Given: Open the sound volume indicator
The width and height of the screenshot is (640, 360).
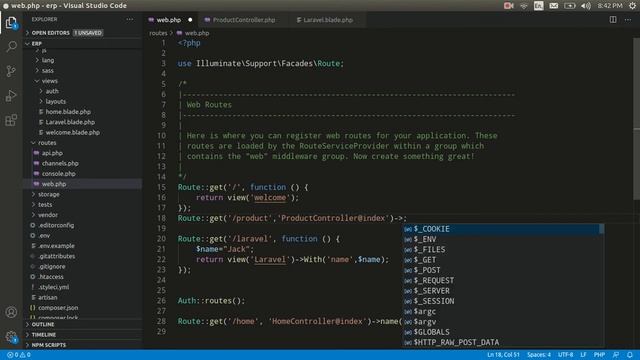Looking at the screenshot, I should pyautogui.click(x=586, y=6).
